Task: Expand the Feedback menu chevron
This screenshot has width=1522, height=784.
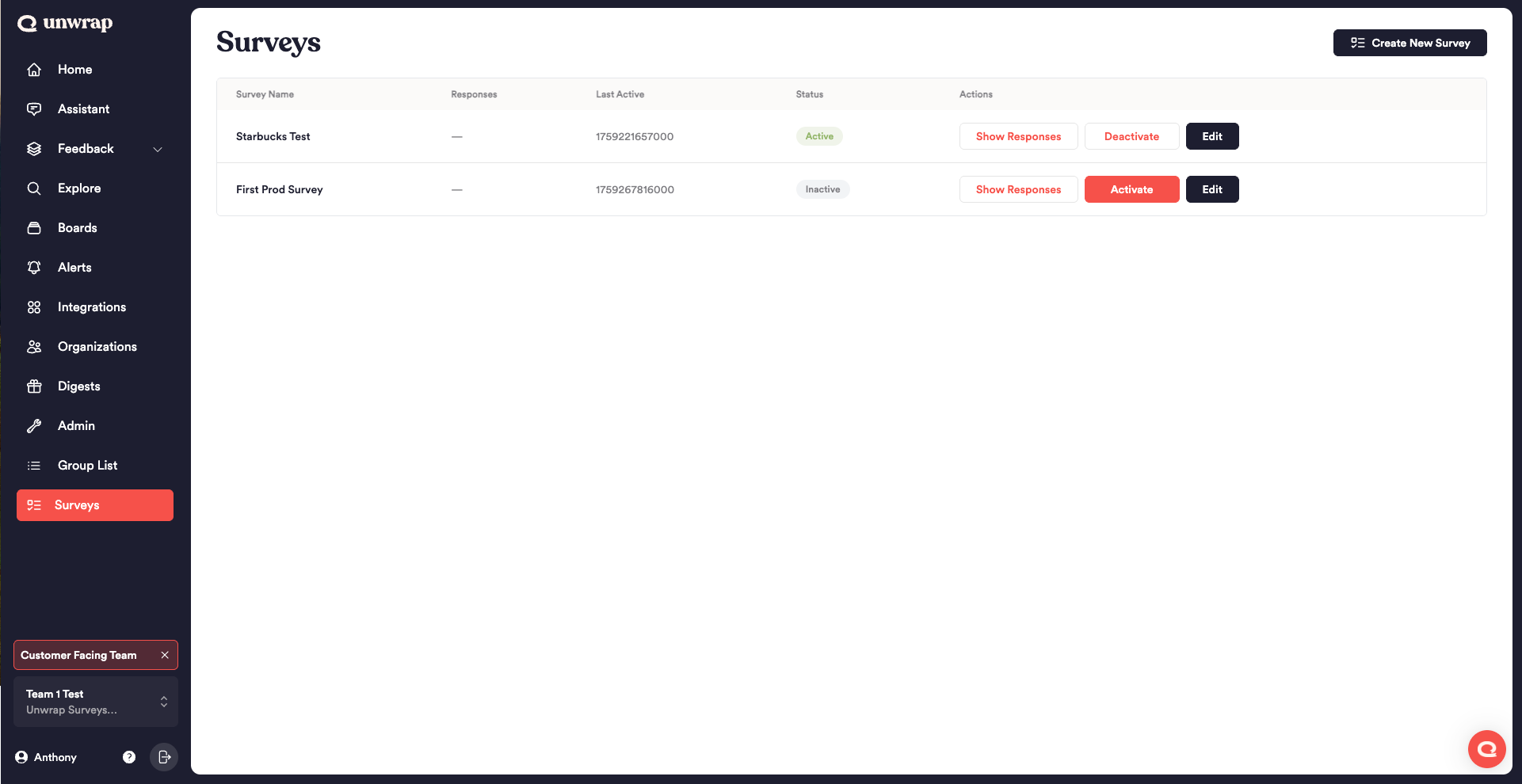Action: [x=158, y=149]
